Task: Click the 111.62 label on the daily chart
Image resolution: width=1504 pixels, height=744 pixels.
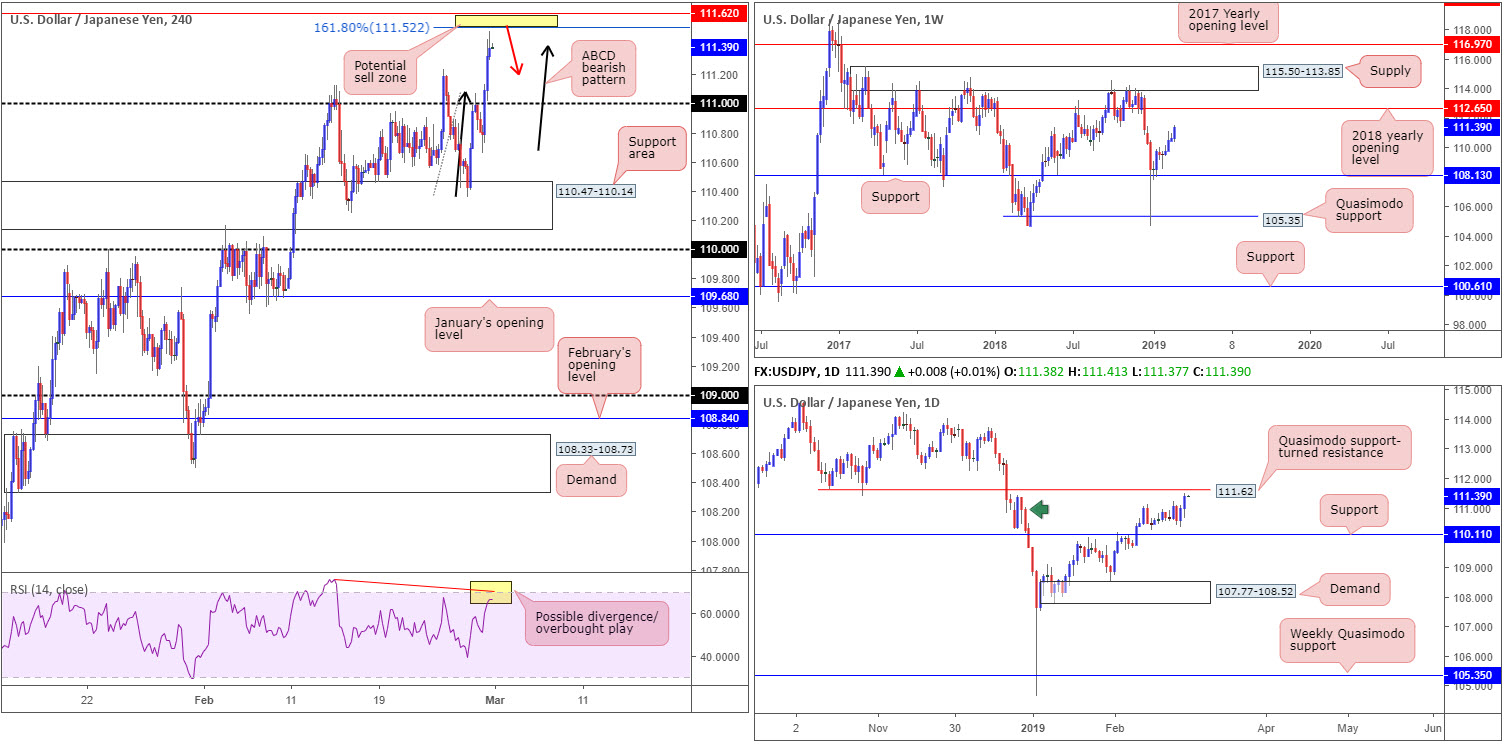Action: tap(1236, 491)
